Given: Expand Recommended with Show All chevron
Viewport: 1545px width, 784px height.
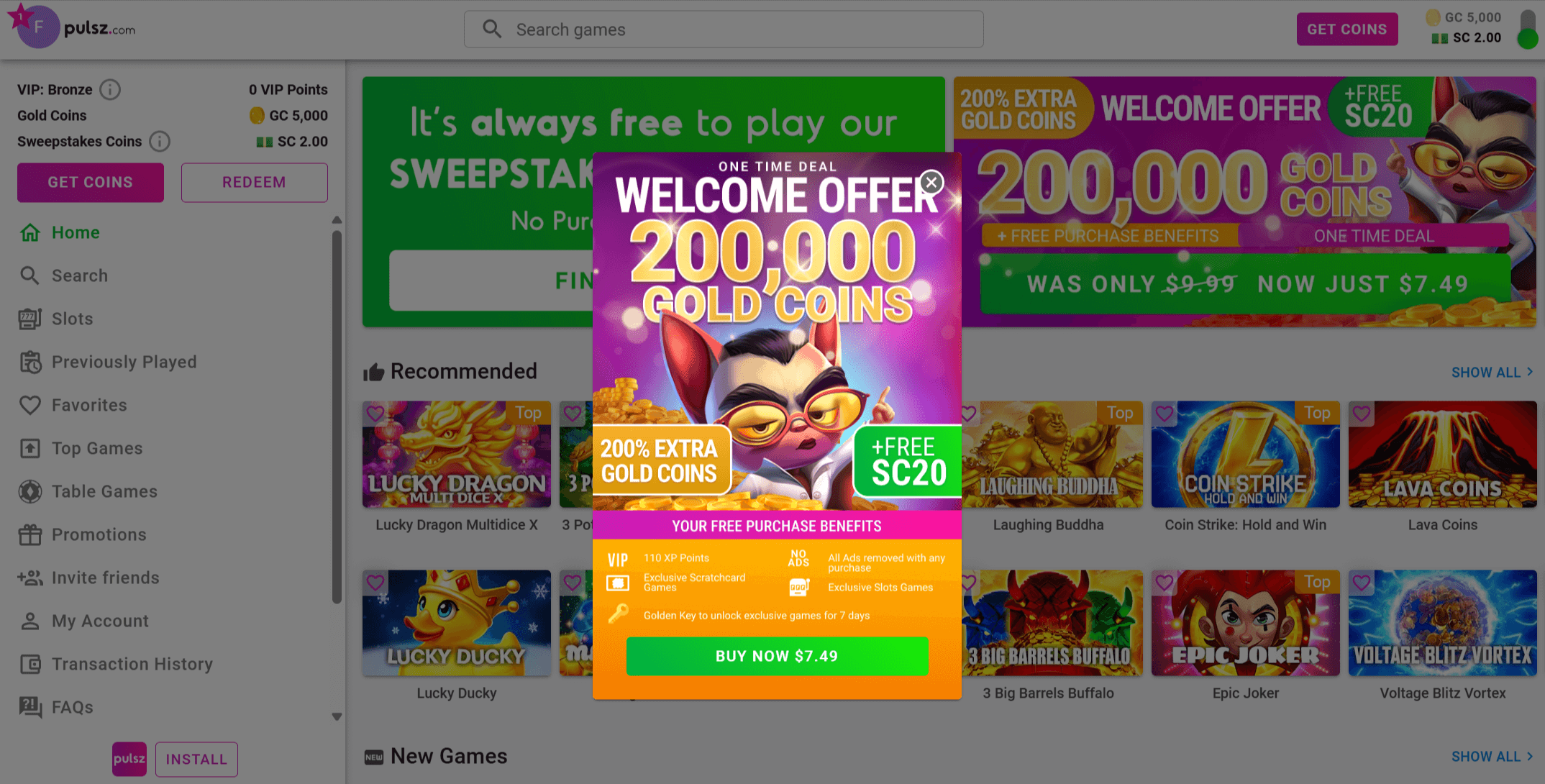Looking at the screenshot, I should click(1530, 372).
